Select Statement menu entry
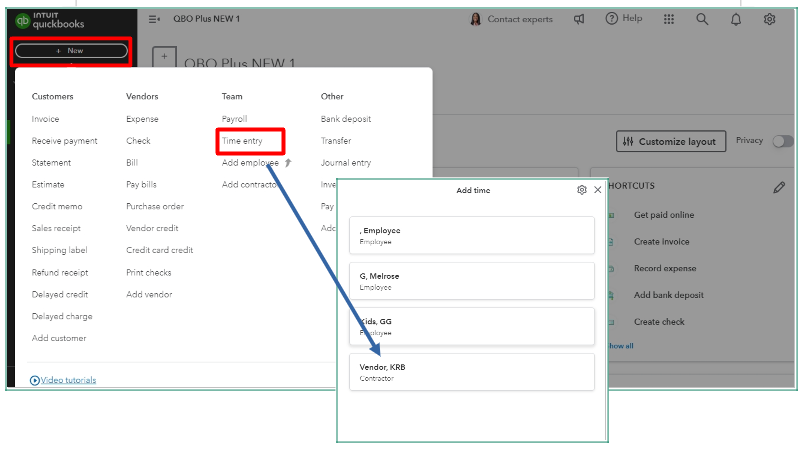Viewport: 802px width, 452px height. (51, 163)
